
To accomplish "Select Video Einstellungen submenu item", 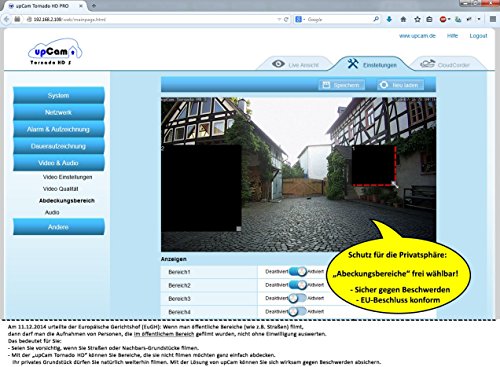I will tap(67, 177).
